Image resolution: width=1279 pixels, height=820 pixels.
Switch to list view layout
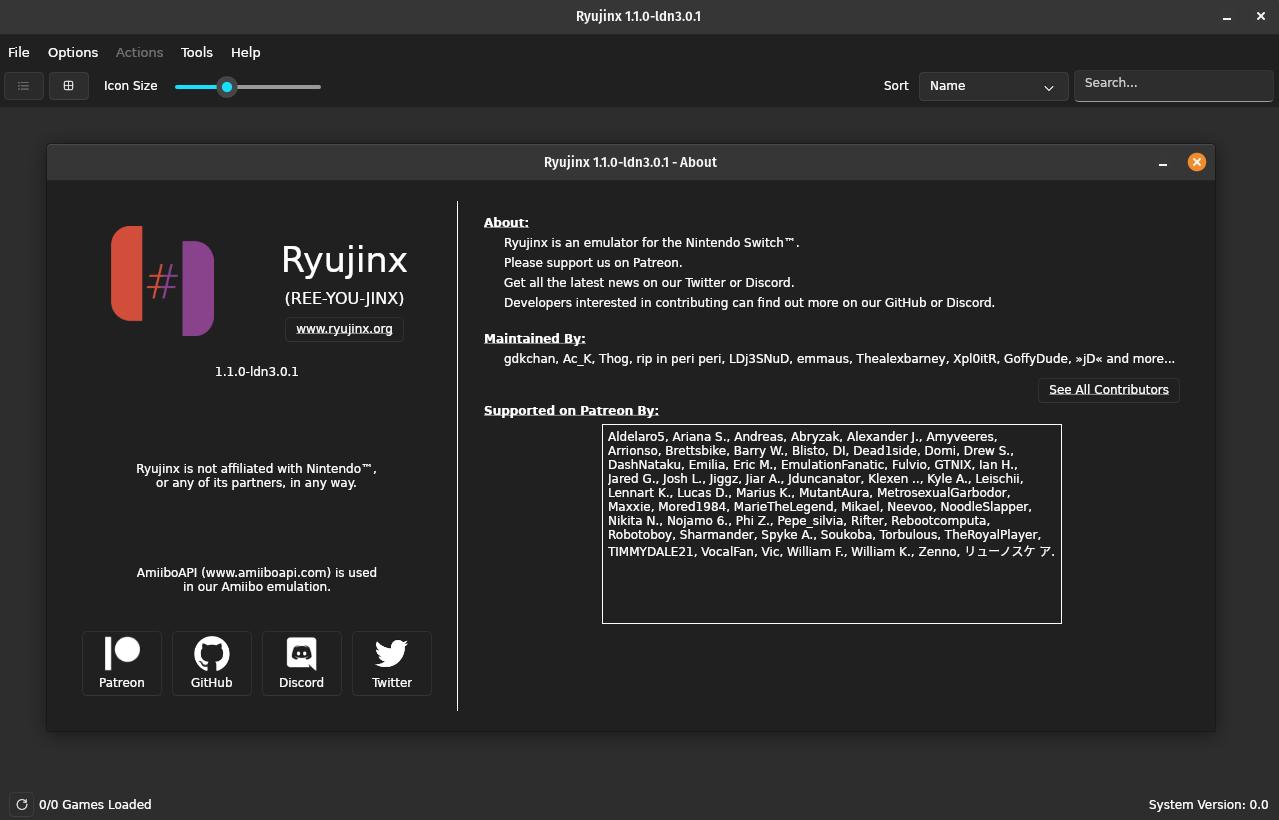[23, 86]
